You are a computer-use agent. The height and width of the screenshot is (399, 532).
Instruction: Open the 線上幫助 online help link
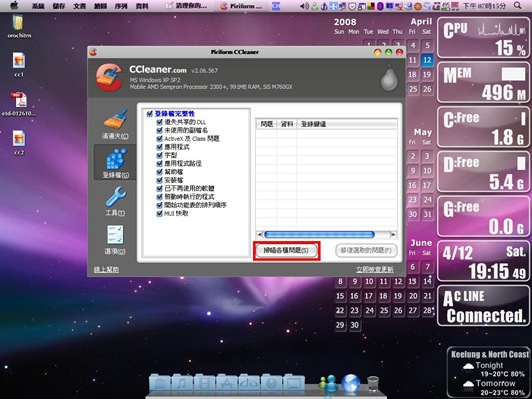(x=106, y=269)
